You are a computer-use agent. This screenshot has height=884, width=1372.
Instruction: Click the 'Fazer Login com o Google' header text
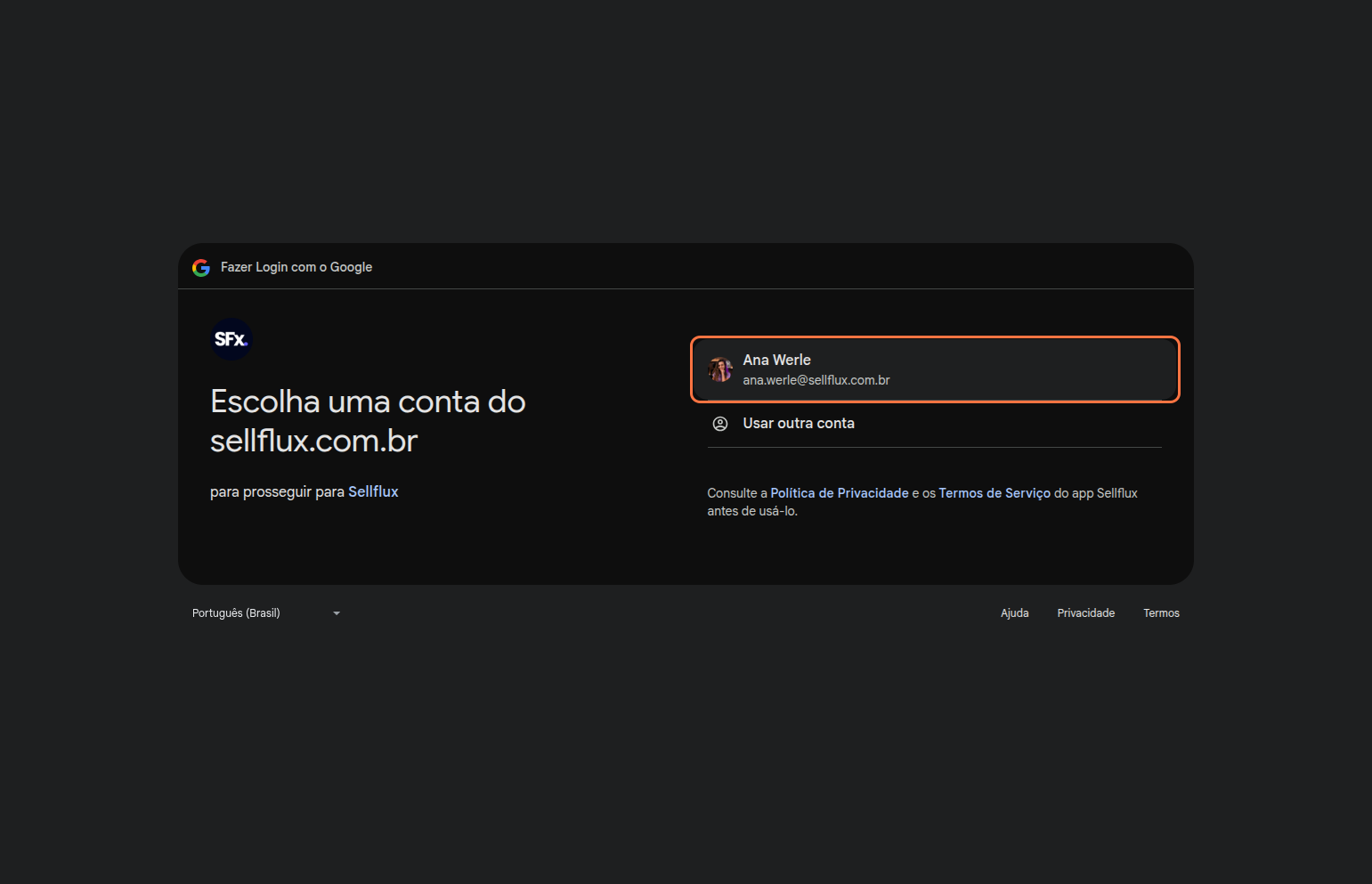[296, 267]
